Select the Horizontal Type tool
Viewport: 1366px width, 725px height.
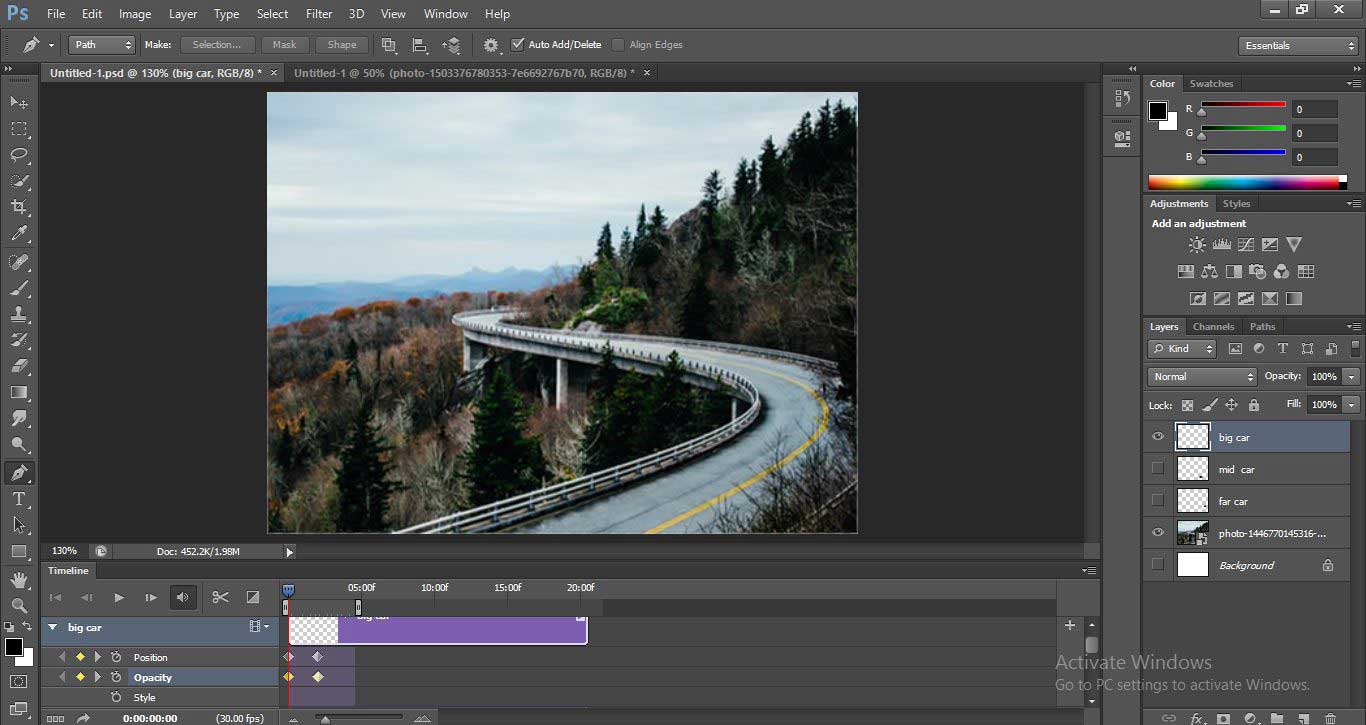coord(19,499)
